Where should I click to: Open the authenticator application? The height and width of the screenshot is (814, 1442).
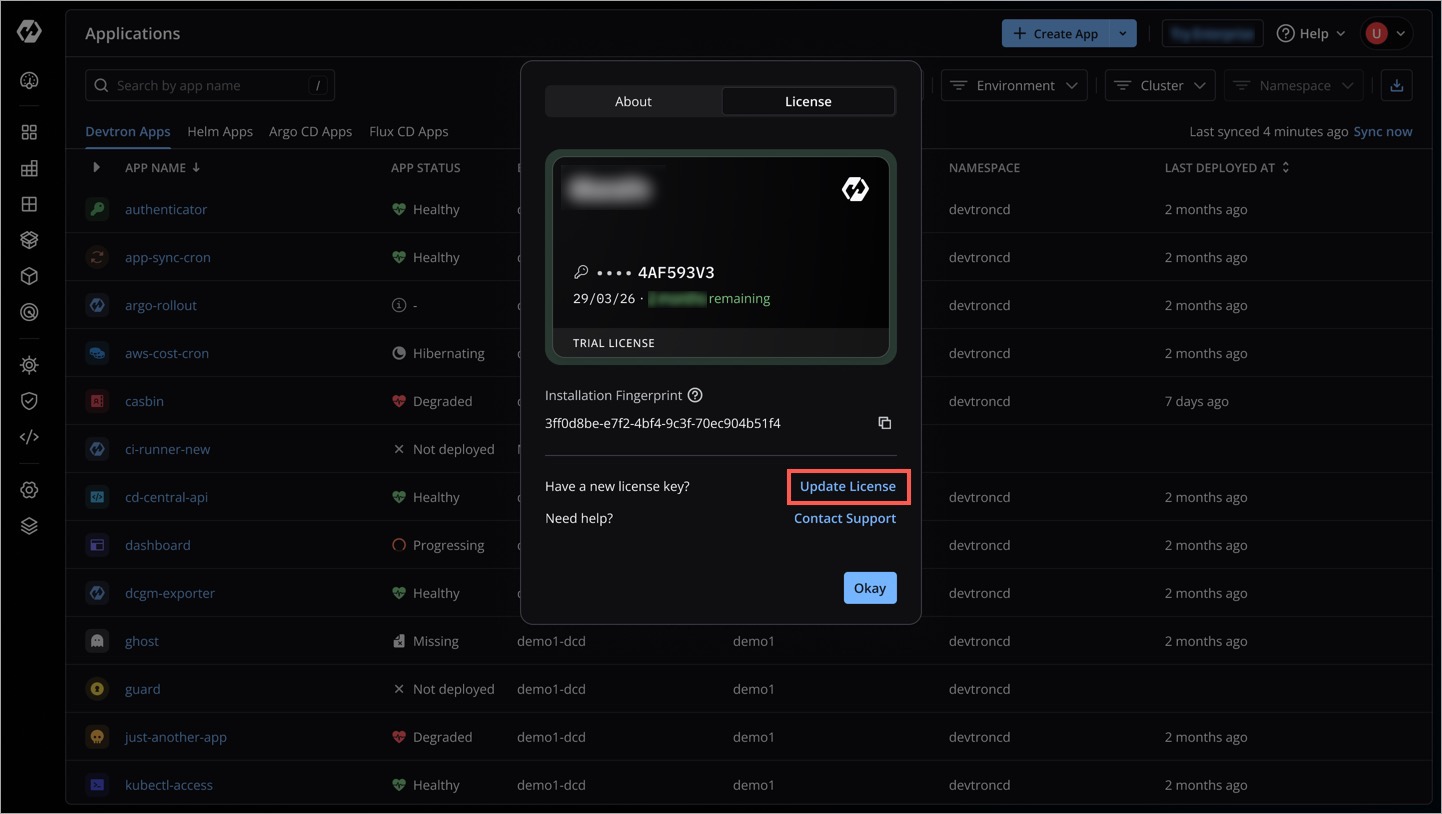pos(166,209)
